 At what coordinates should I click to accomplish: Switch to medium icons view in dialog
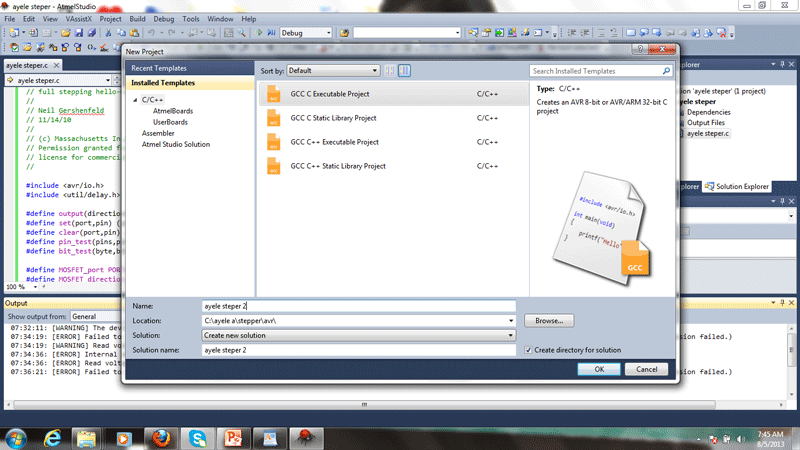pyautogui.click(x=404, y=70)
